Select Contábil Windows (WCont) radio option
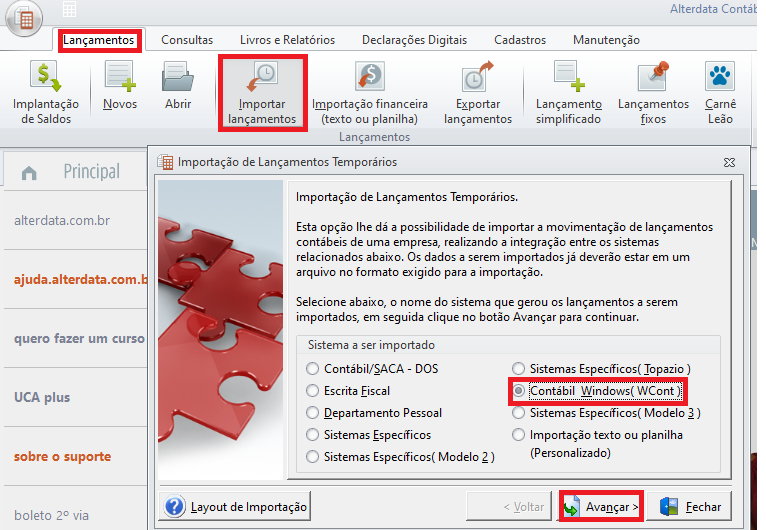The height and width of the screenshot is (530, 766). (518, 391)
